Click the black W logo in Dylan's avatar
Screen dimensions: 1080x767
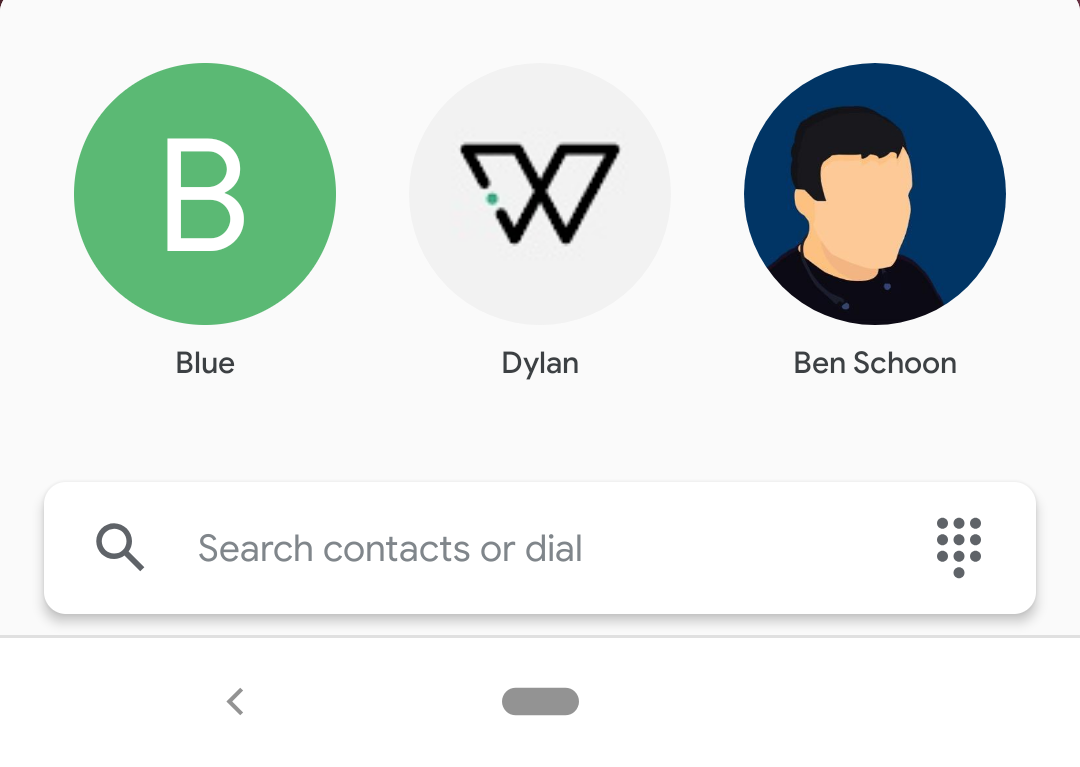pos(540,193)
